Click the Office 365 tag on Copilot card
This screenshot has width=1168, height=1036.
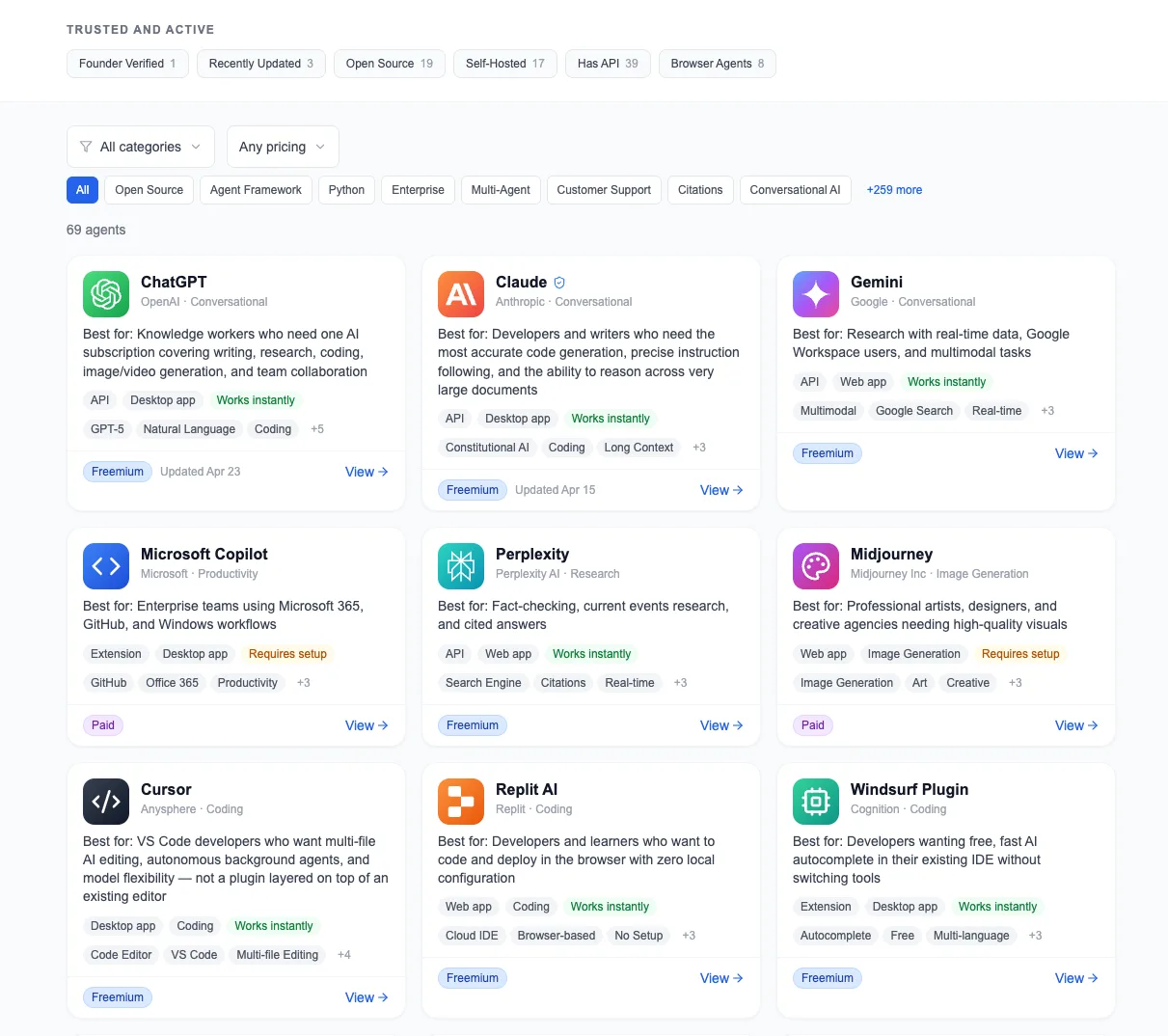[172, 683]
